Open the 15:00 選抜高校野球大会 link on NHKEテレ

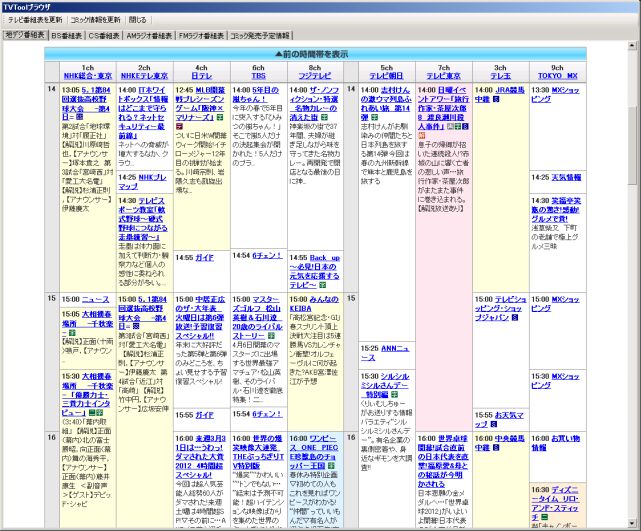click(143, 313)
